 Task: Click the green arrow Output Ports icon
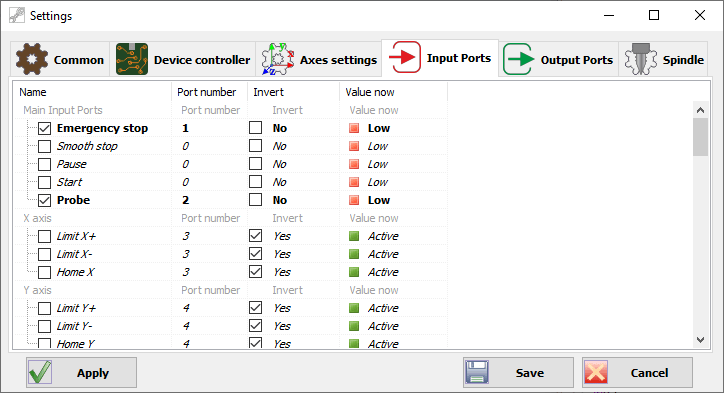519,59
